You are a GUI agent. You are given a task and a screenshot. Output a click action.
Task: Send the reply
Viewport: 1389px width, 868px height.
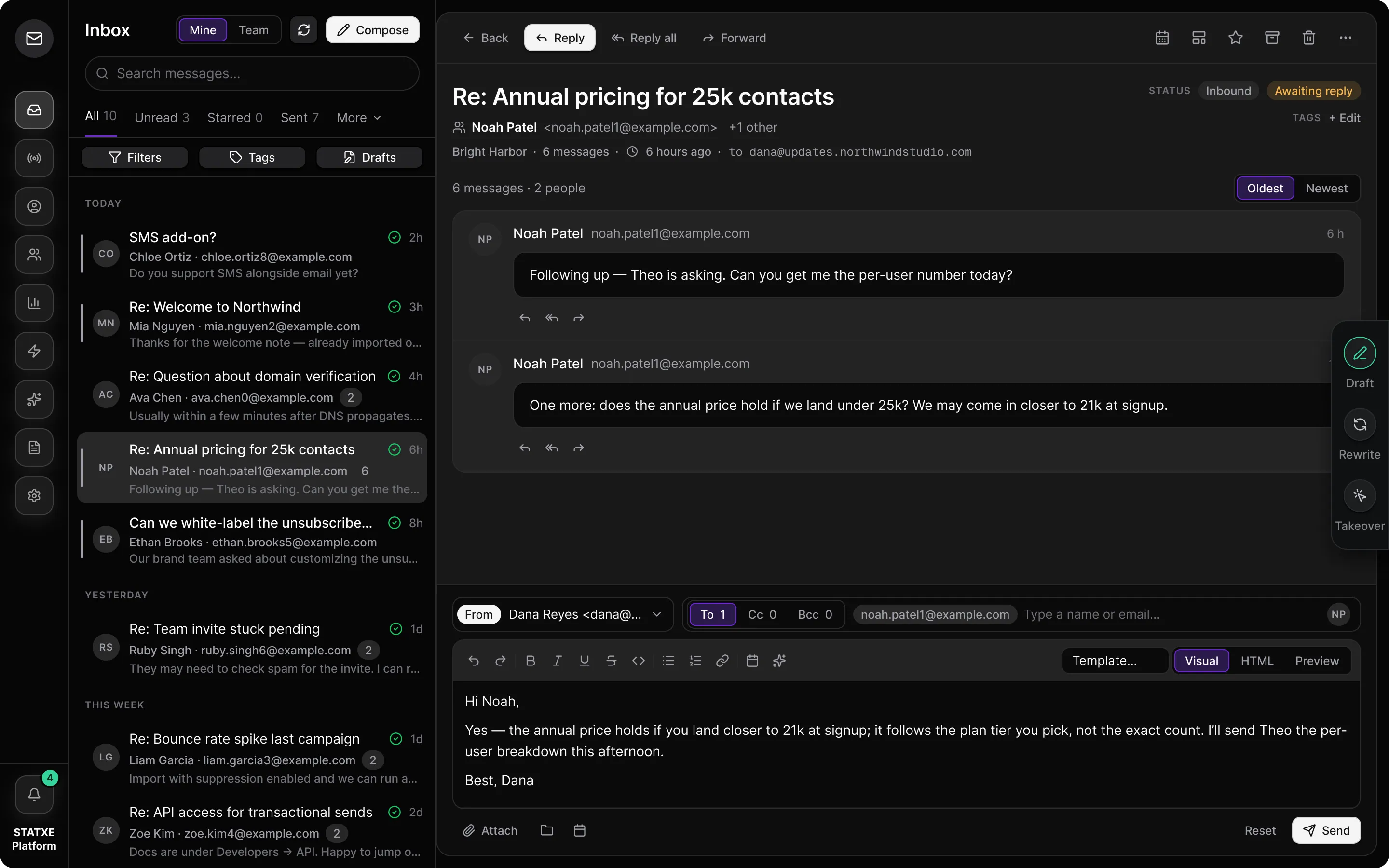(1326, 830)
